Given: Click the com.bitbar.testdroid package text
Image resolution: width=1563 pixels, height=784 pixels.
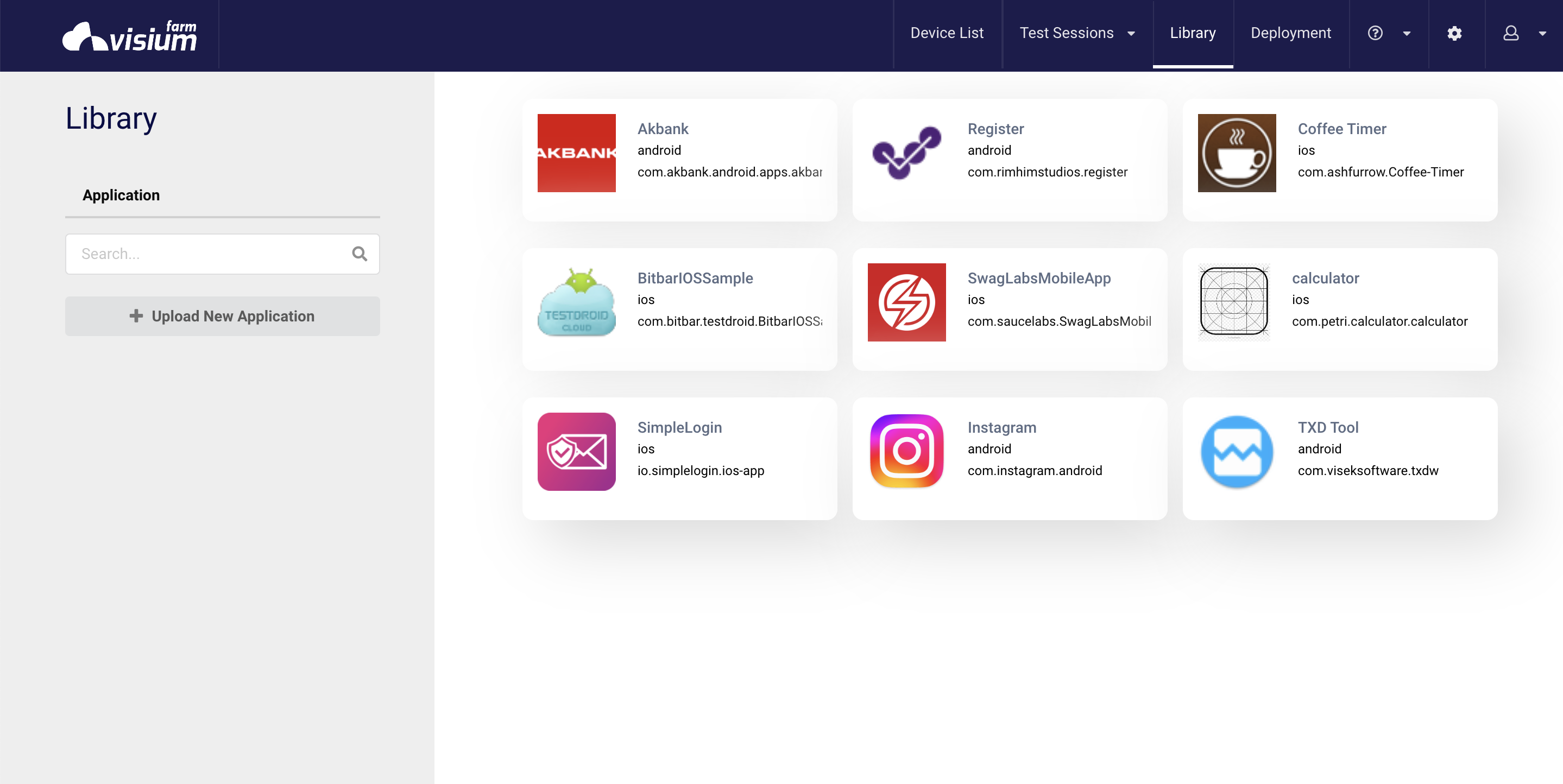Looking at the screenshot, I should [x=729, y=321].
